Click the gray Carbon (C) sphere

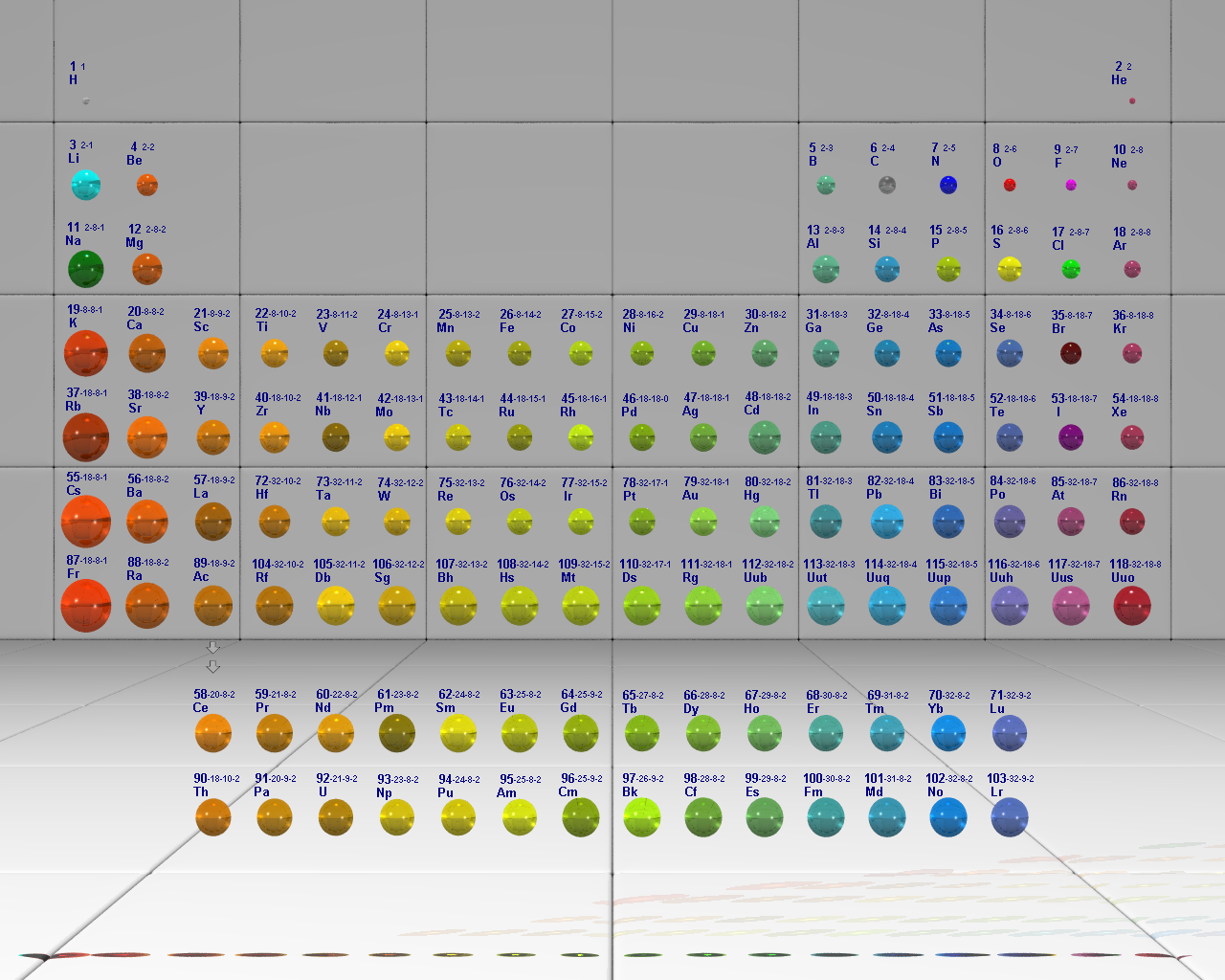(x=887, y=185)
